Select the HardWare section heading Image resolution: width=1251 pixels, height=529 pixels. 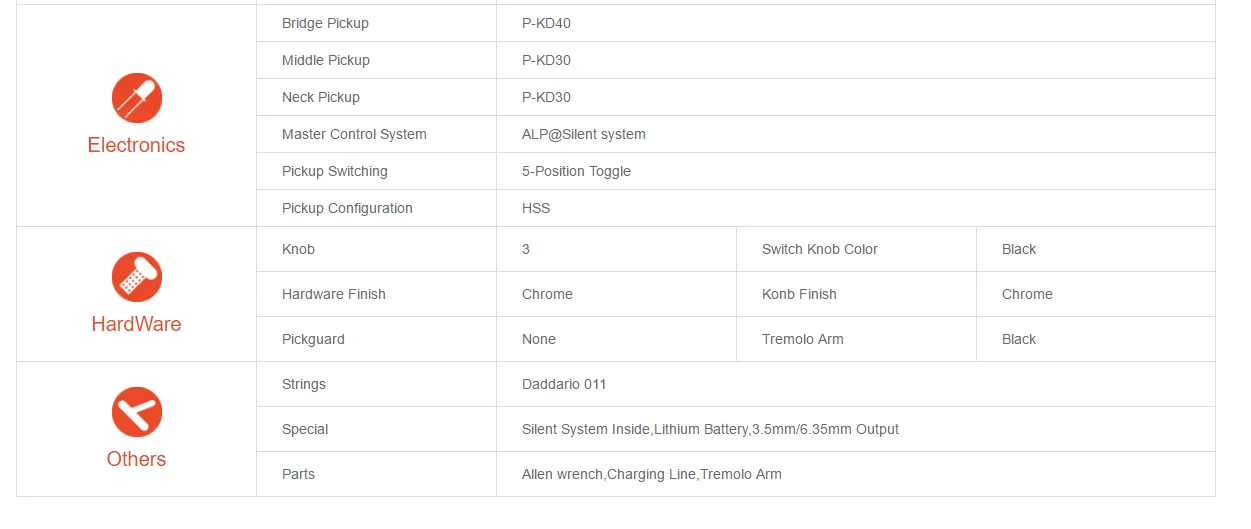point(136,324)
